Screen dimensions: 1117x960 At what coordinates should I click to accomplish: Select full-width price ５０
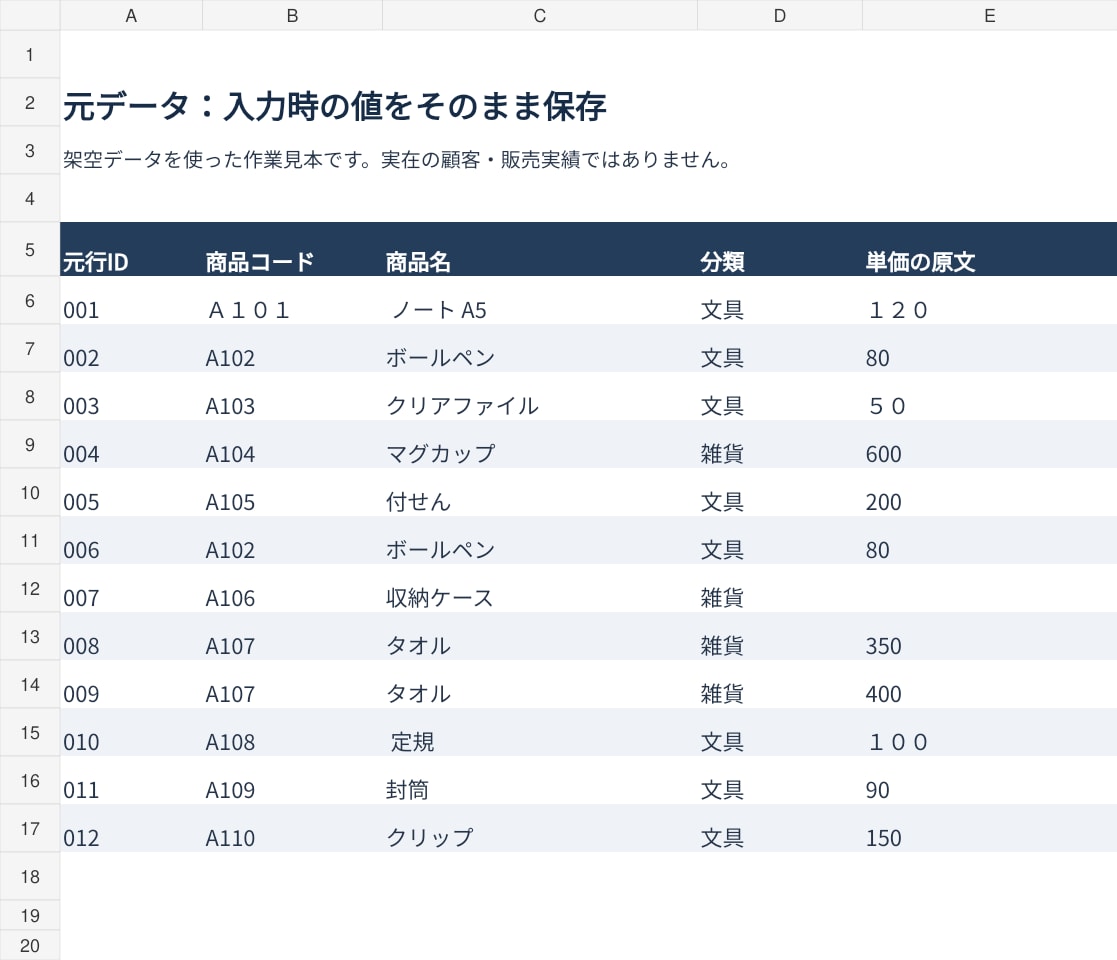989,396
